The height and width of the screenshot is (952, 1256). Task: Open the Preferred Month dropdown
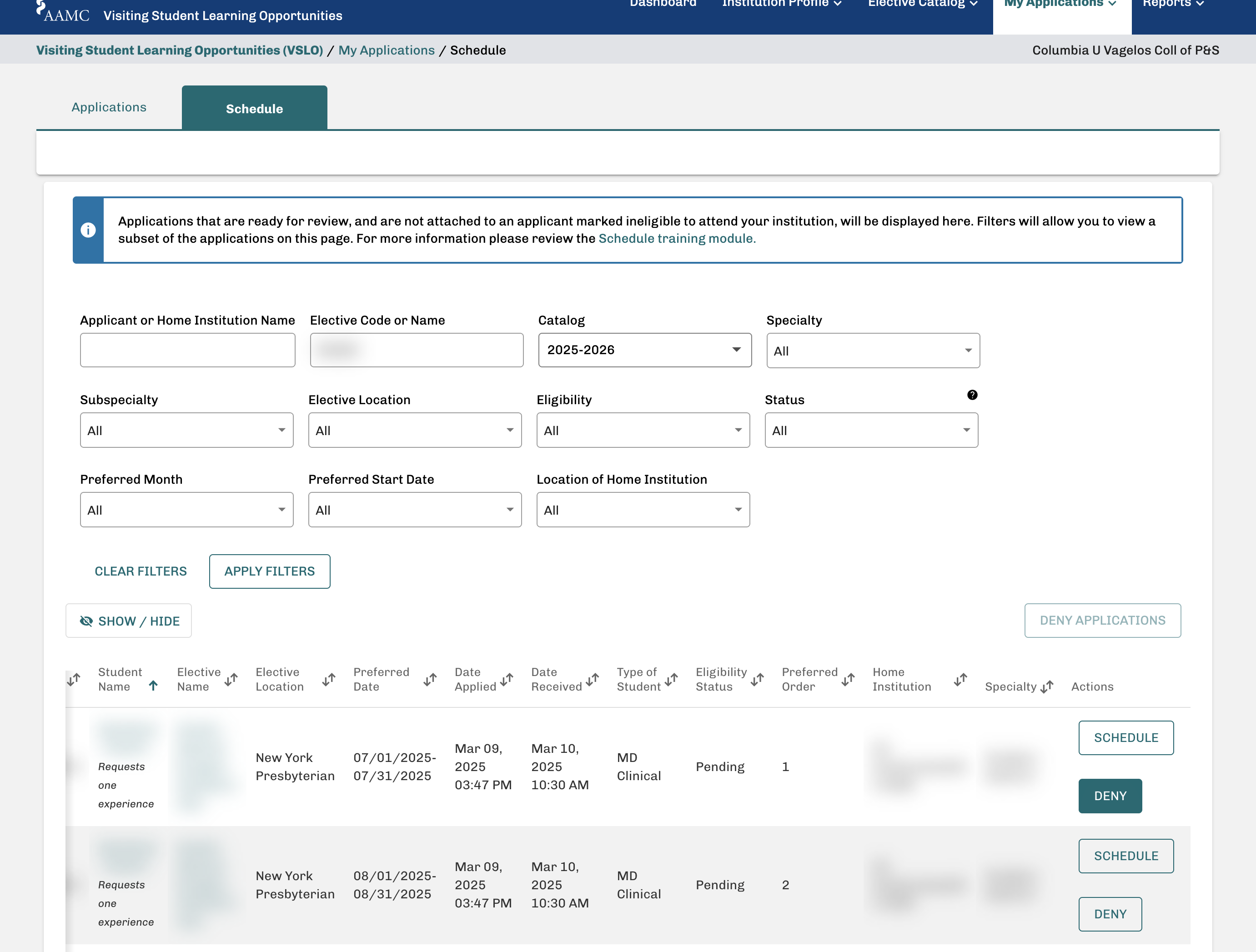(x=187, y=510)
